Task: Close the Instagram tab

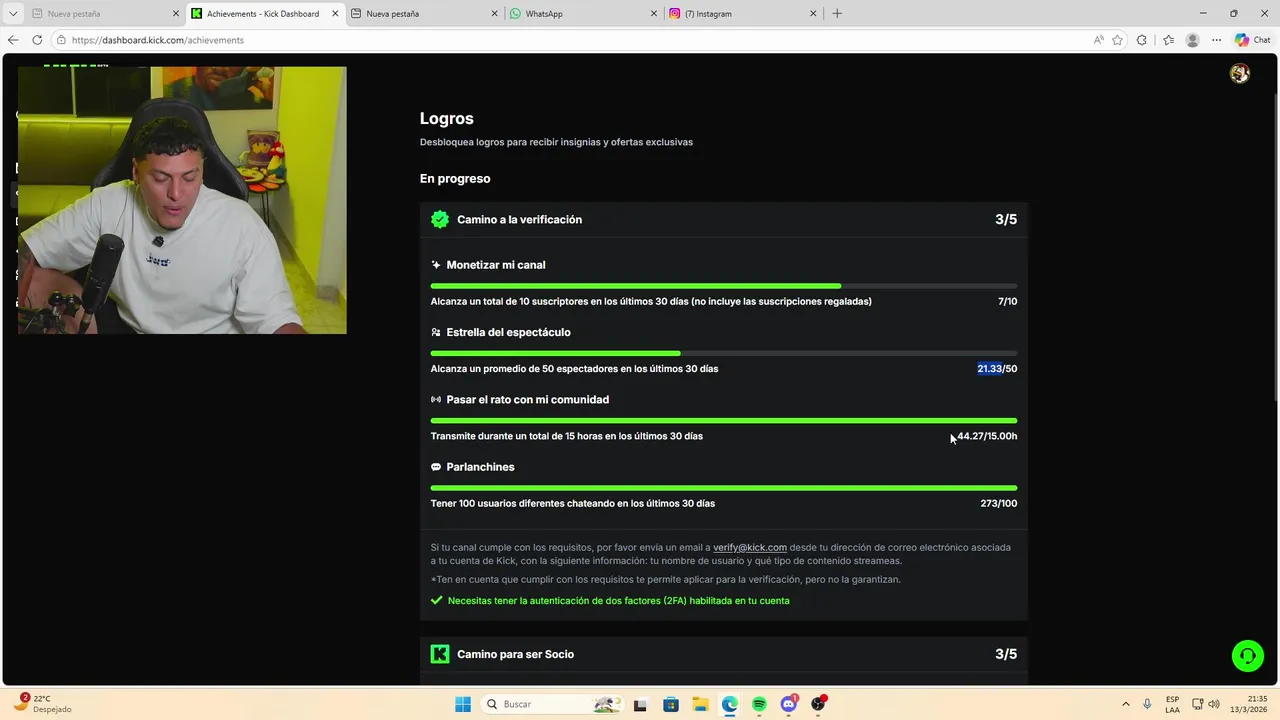Action: point(813,14)
